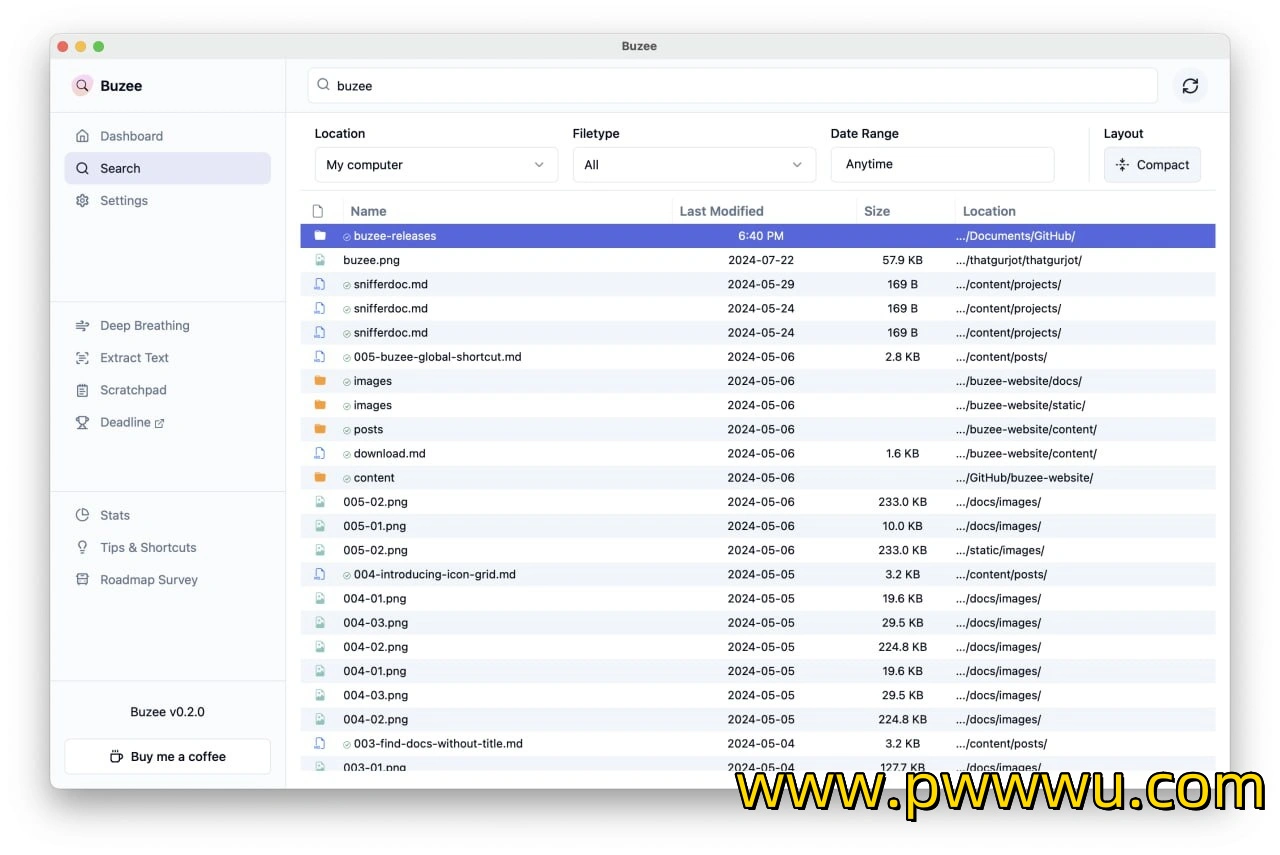Click document icon of 005-buzee-global-shortcut.md
Viewport: 1280px width, 855px height.
320,357
